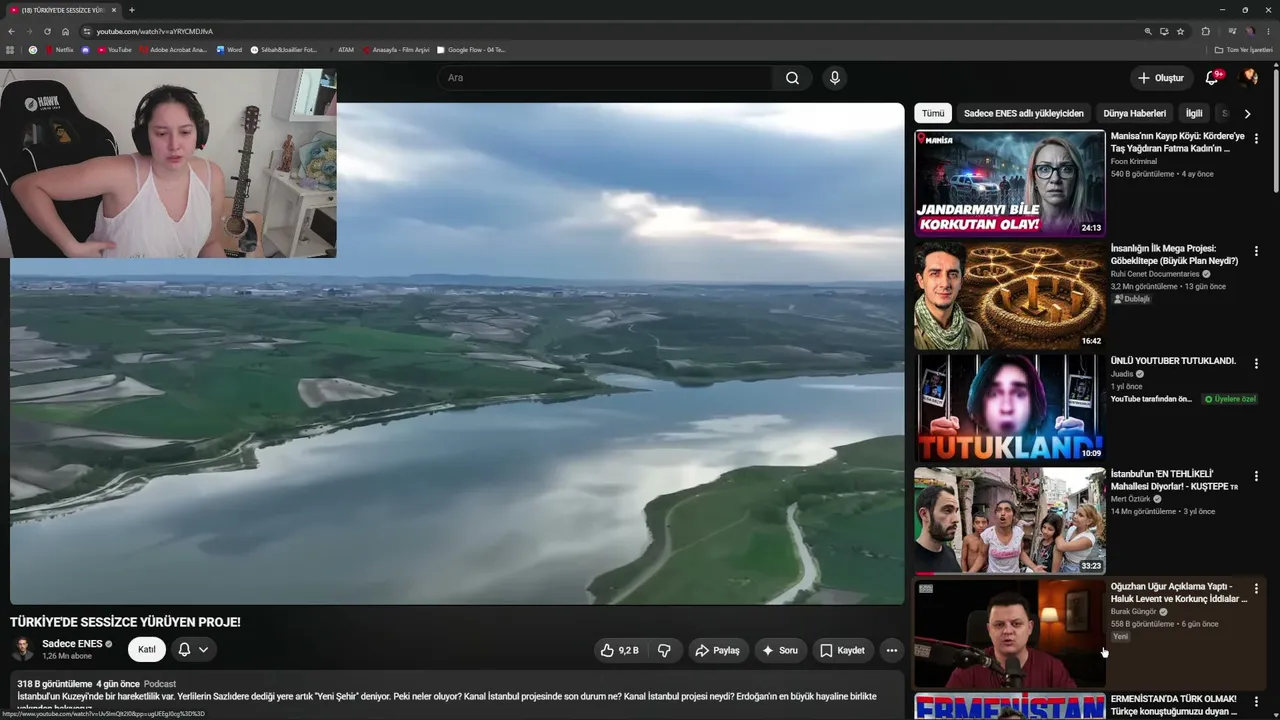Viewport: 1280px width, 720px height.
Task: Open the Word bookmark
Action: [229, 49]
